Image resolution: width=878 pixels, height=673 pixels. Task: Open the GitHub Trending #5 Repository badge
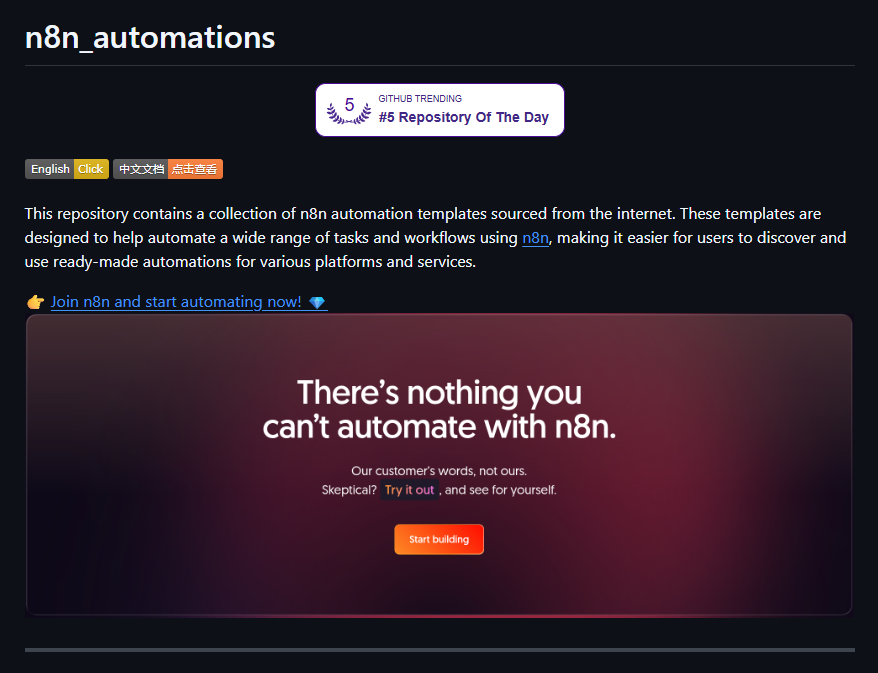(x=440, y=110)
